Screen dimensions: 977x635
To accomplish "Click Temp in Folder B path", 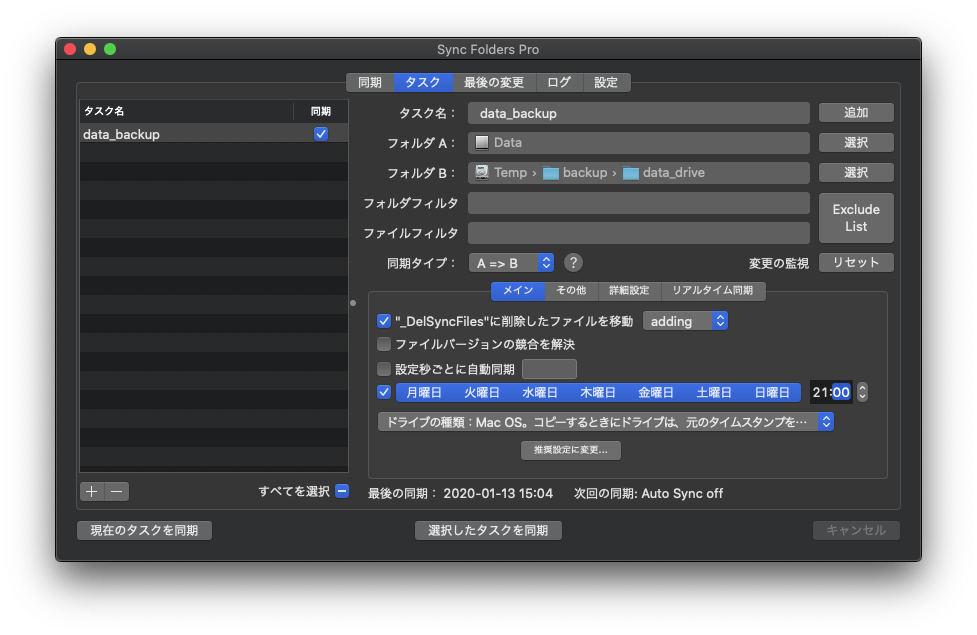I will [510, 173].
